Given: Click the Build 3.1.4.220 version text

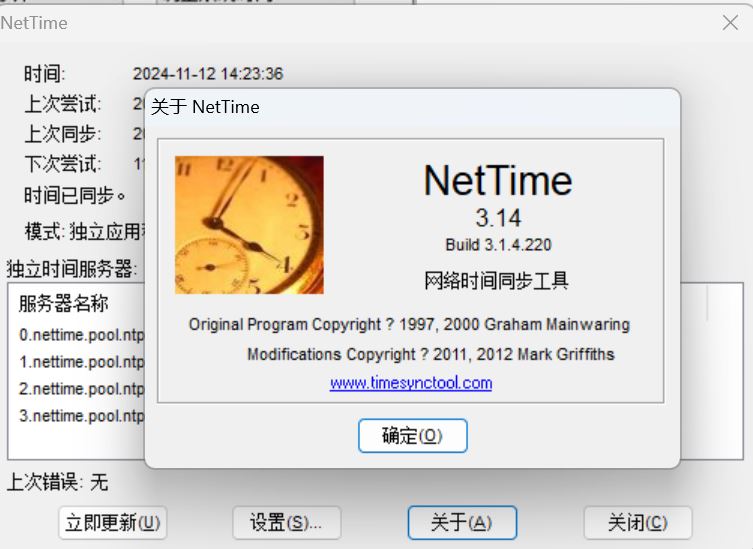Looking at the screenshot, I should (498, 245).
